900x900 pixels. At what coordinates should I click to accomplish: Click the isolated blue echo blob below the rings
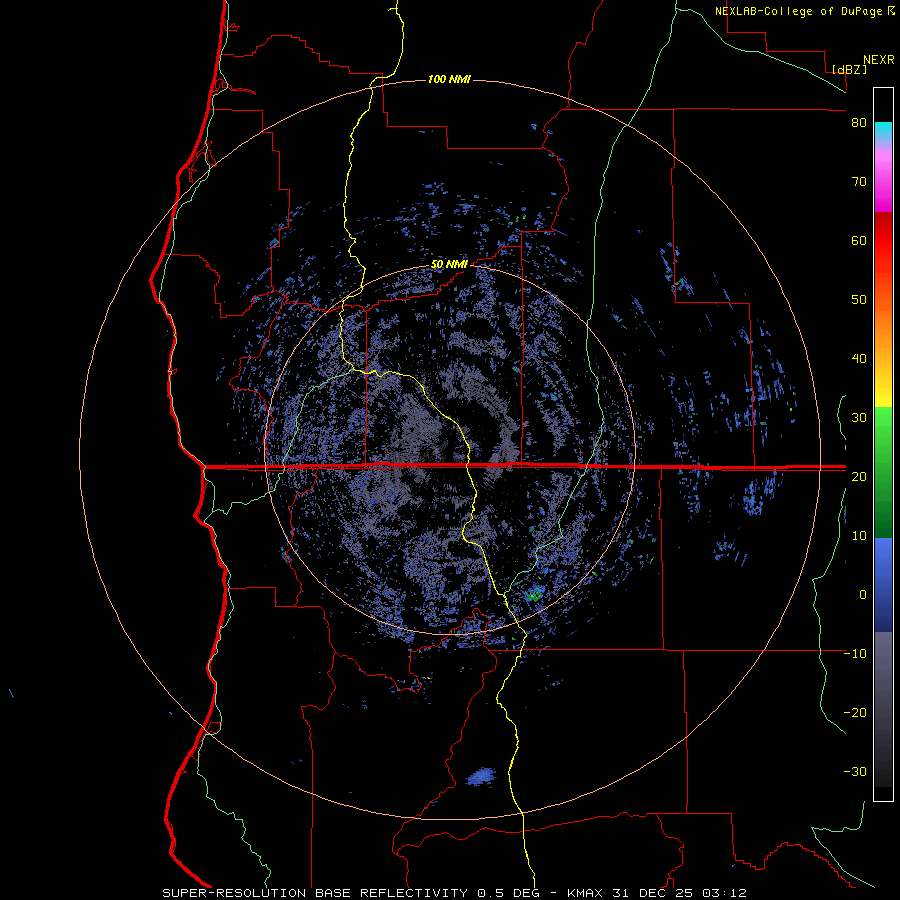coord(481,777)
